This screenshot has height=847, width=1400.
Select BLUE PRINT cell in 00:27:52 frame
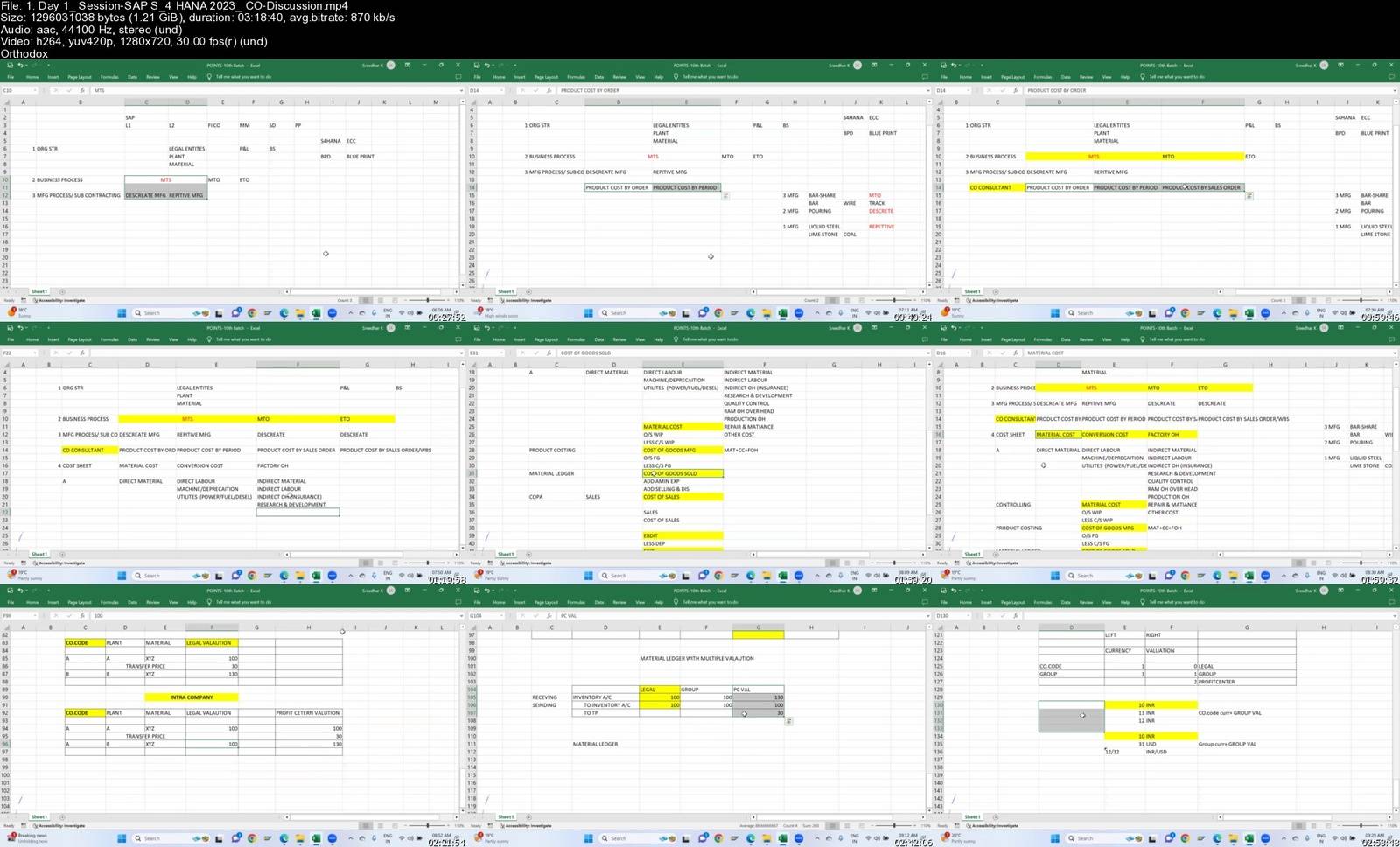(360, 157)
